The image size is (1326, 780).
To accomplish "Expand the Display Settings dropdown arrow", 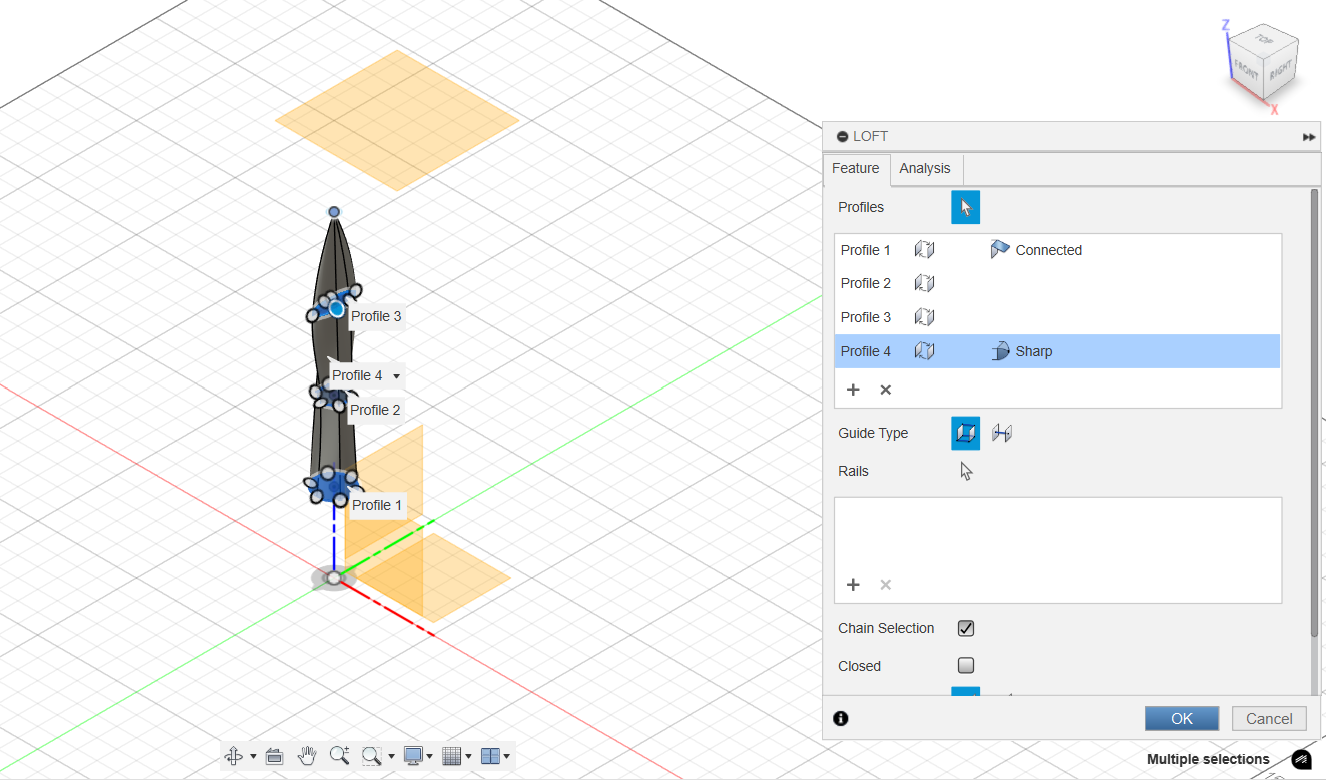I will coord(430,757).
